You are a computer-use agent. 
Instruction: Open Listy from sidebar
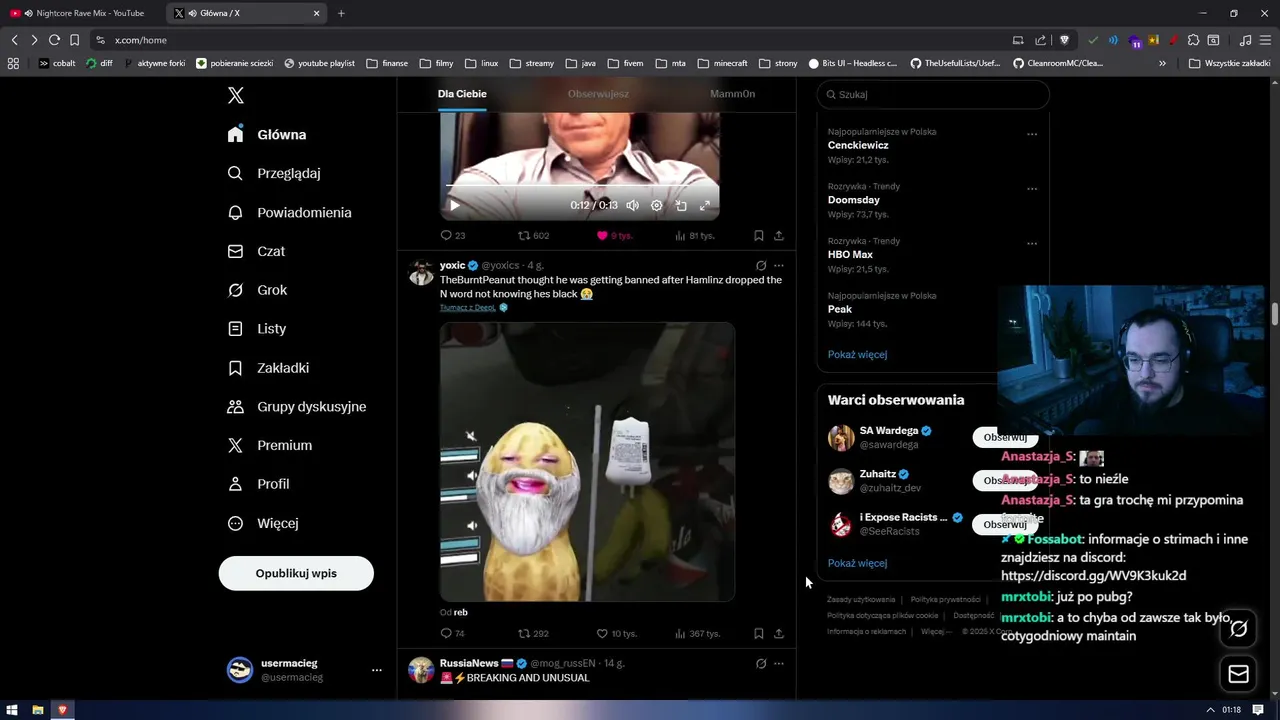[x=257, y=328]
